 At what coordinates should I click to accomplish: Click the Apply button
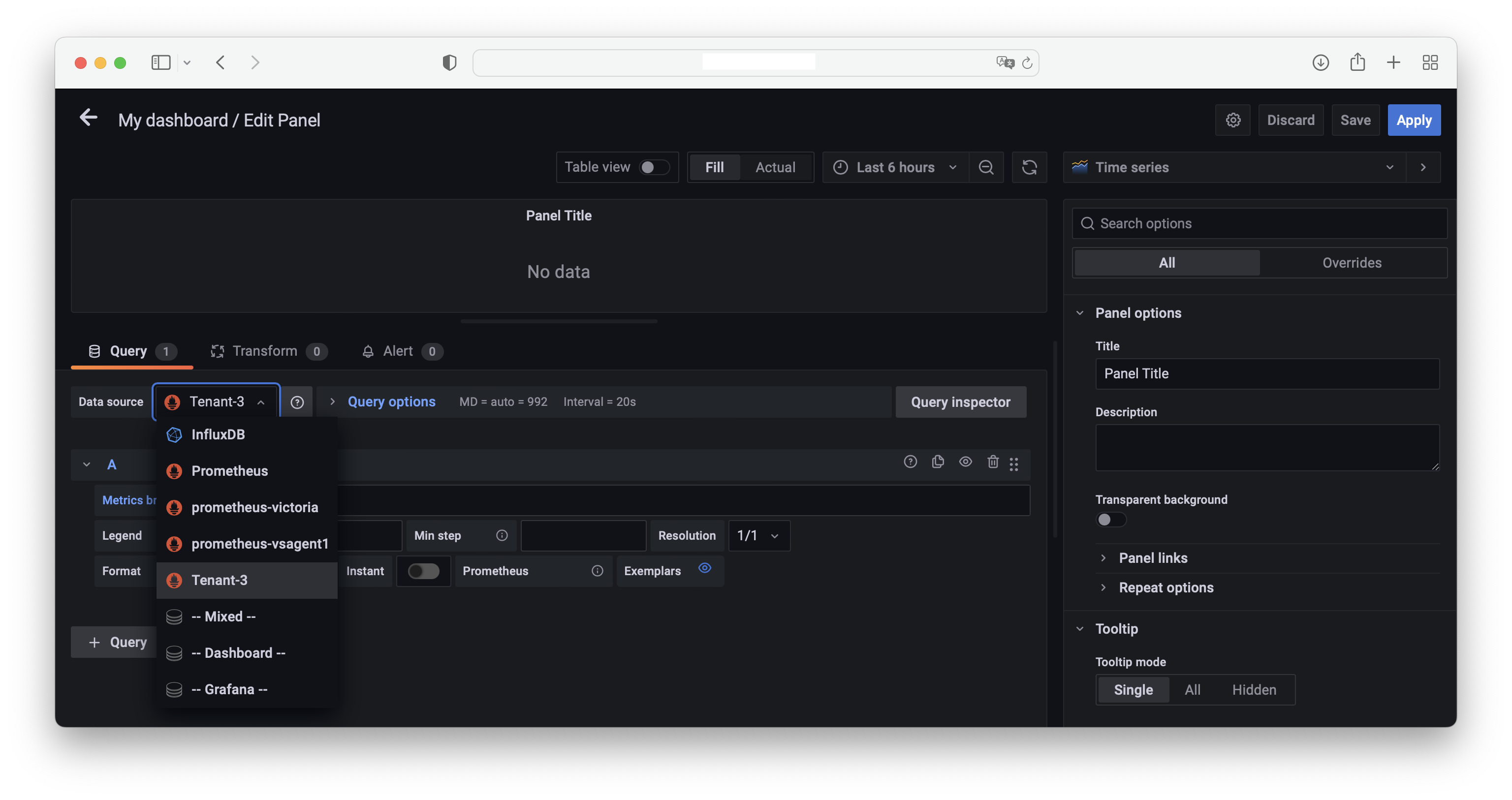[x=1414, y=121]
